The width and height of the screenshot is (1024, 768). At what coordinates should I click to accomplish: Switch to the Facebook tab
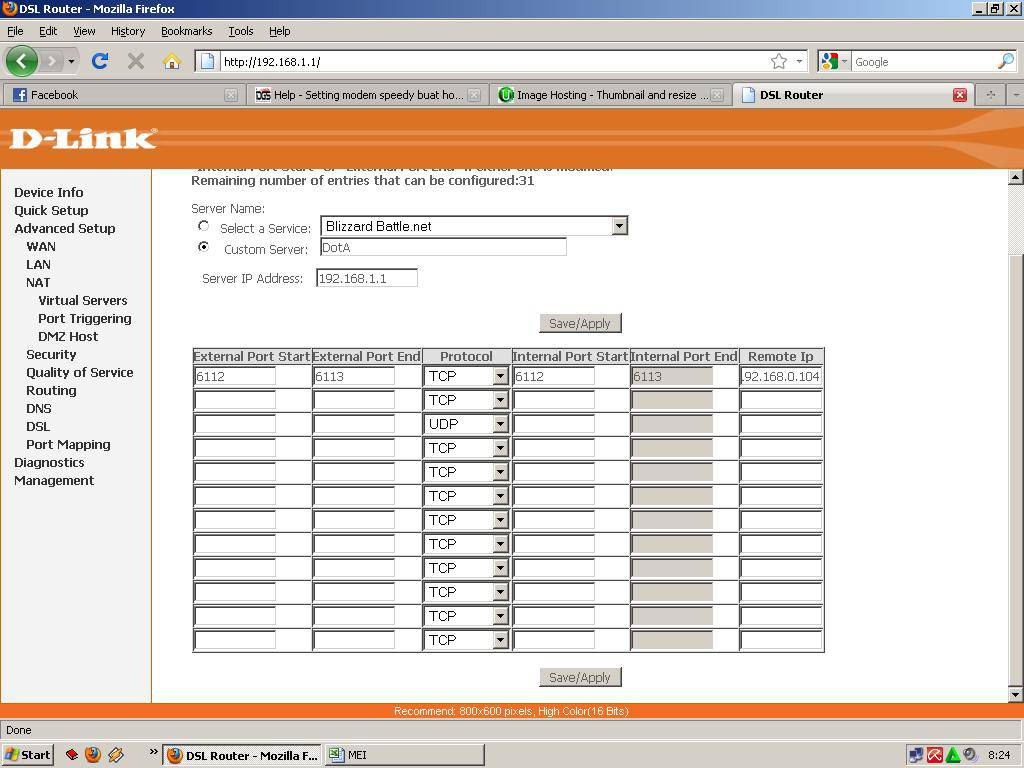click(x=122, y=95)
